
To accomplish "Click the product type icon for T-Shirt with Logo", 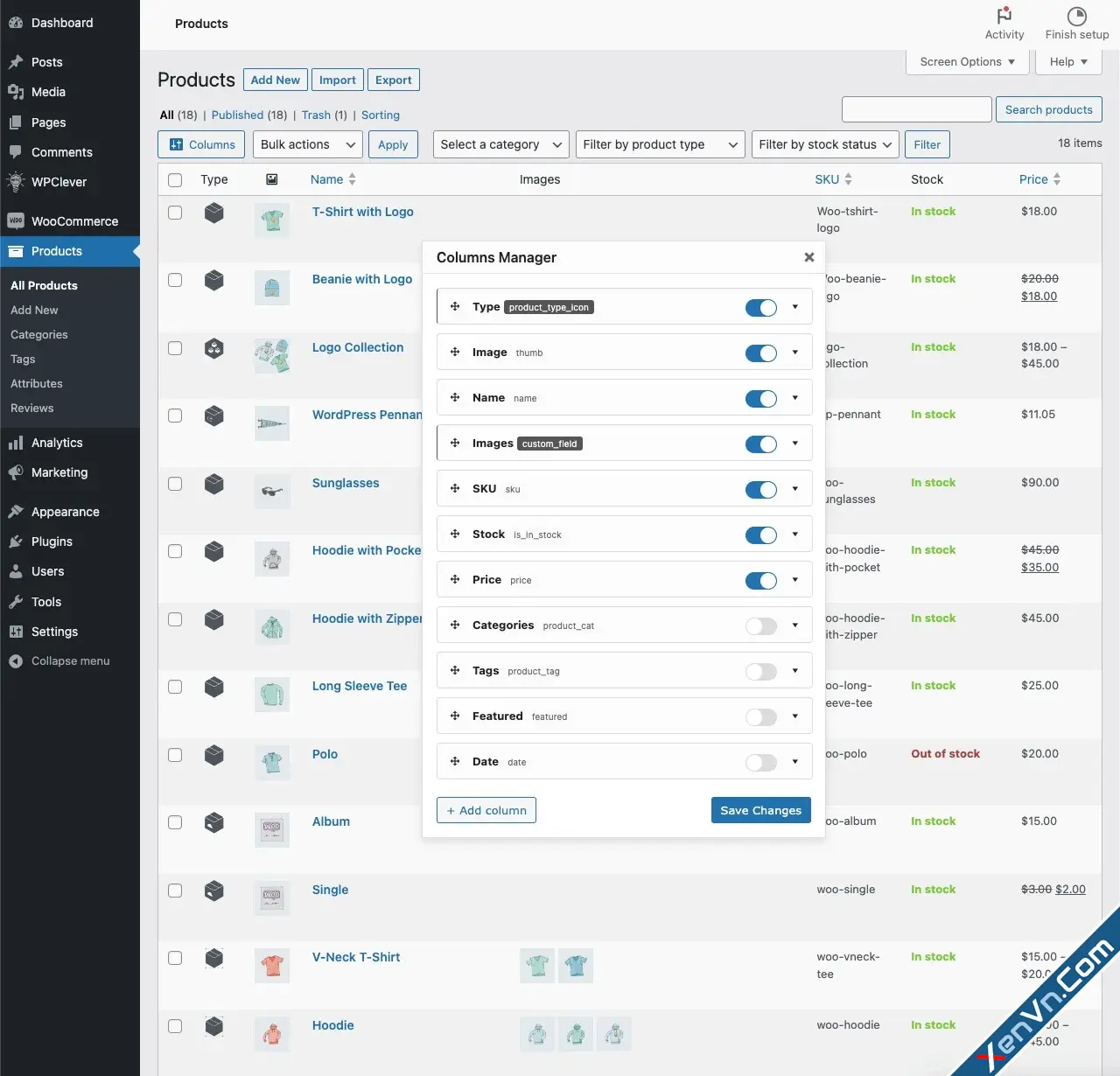I will [x=214, y=213].
